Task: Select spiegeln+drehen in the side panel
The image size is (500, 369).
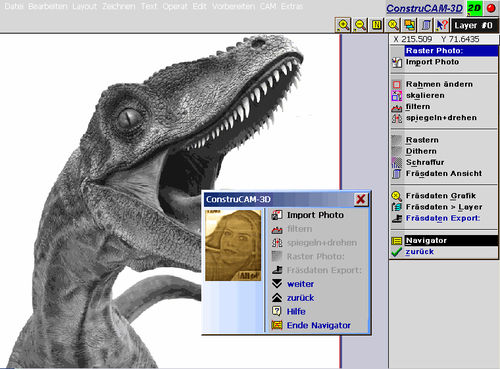Action: 441,118
